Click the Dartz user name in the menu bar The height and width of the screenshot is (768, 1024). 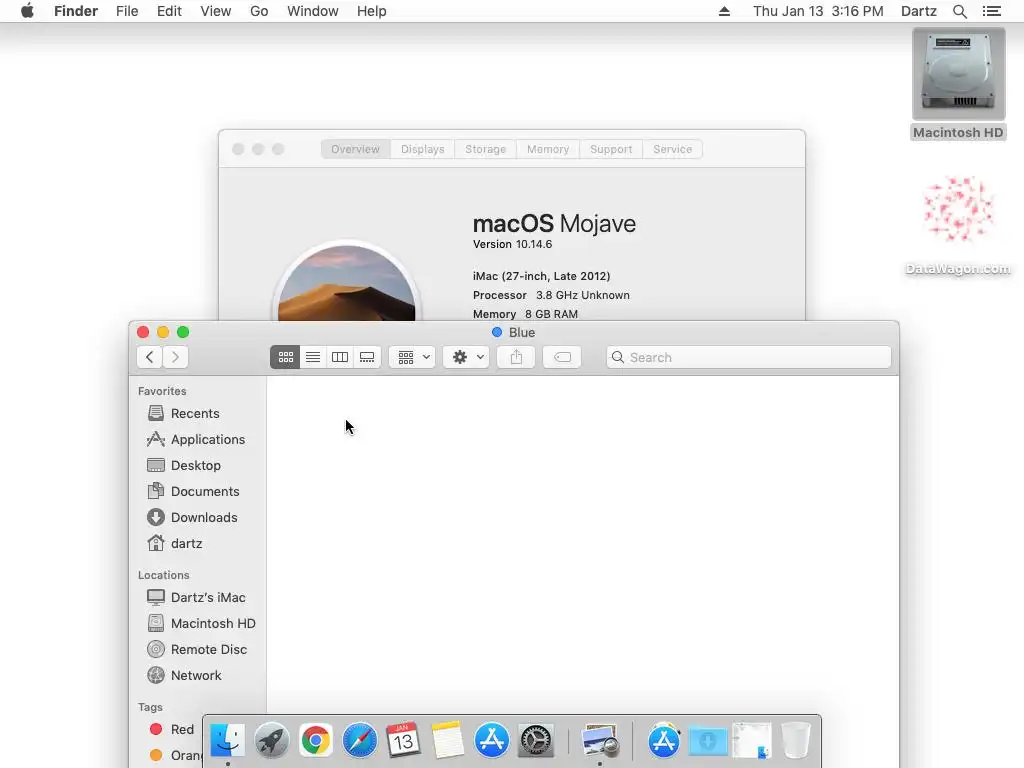(x=919, y=11)
